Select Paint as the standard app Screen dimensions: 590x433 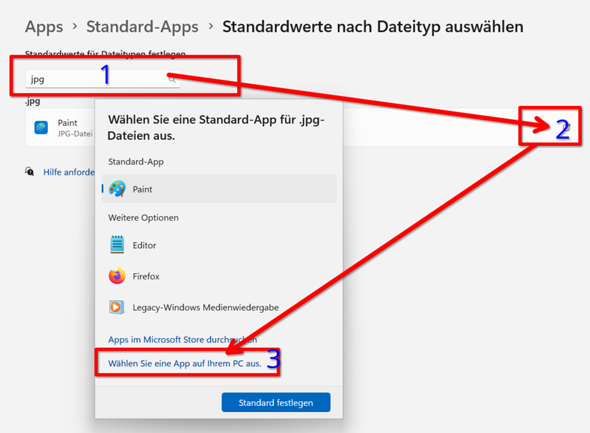pyautogui.click(x=219, y=189)
